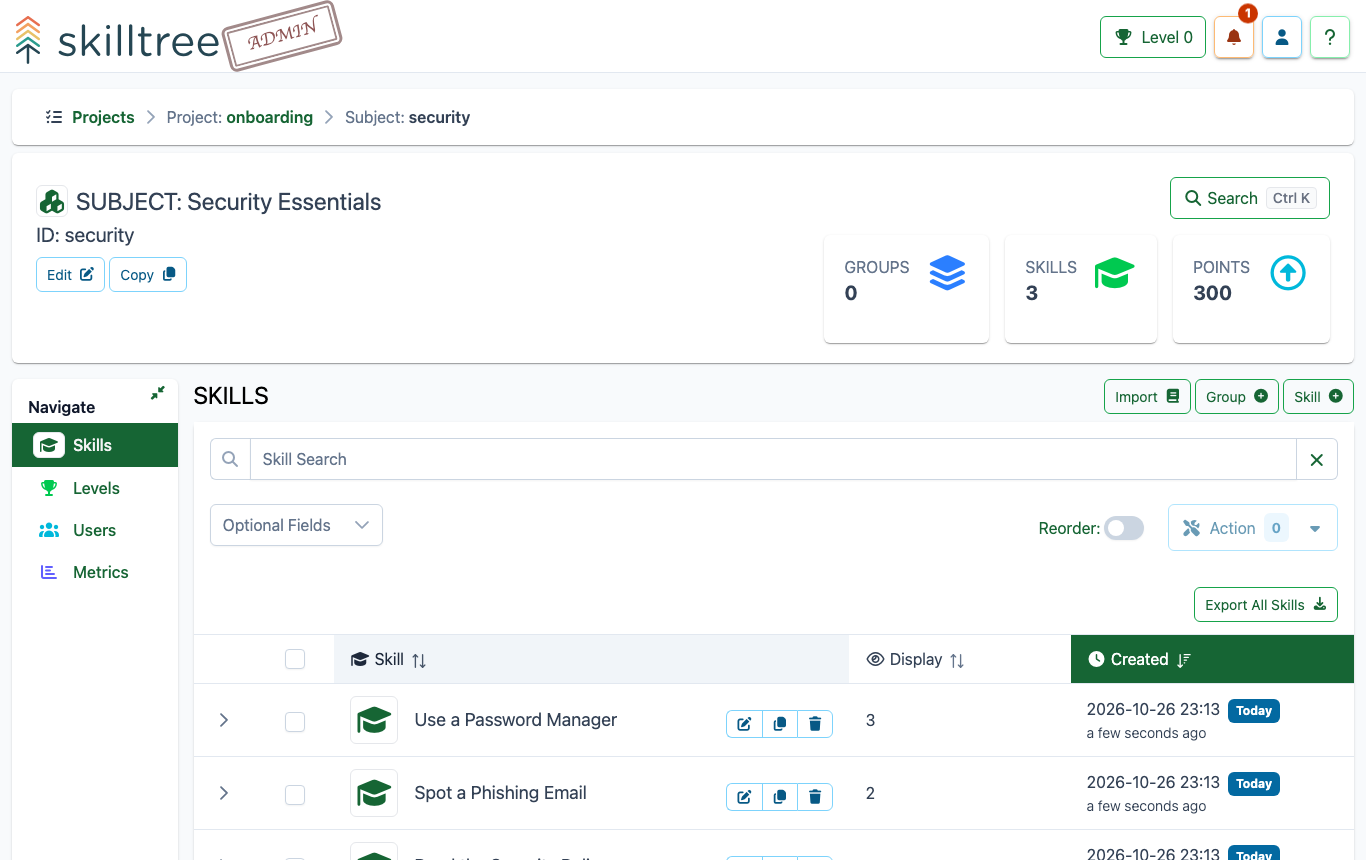Click into the Skill Search field
The image size is (1366, 860).
(773, 459)
